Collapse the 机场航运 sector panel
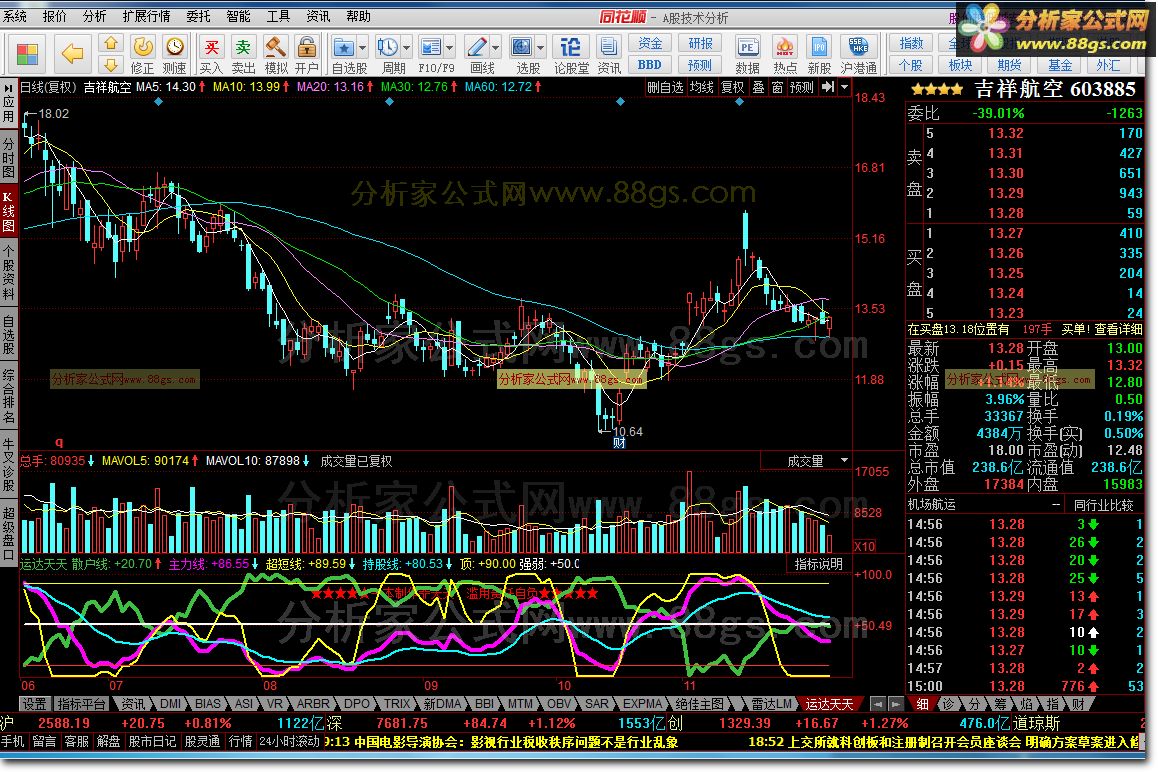Screen dimensions: 1158x772 1056,505
